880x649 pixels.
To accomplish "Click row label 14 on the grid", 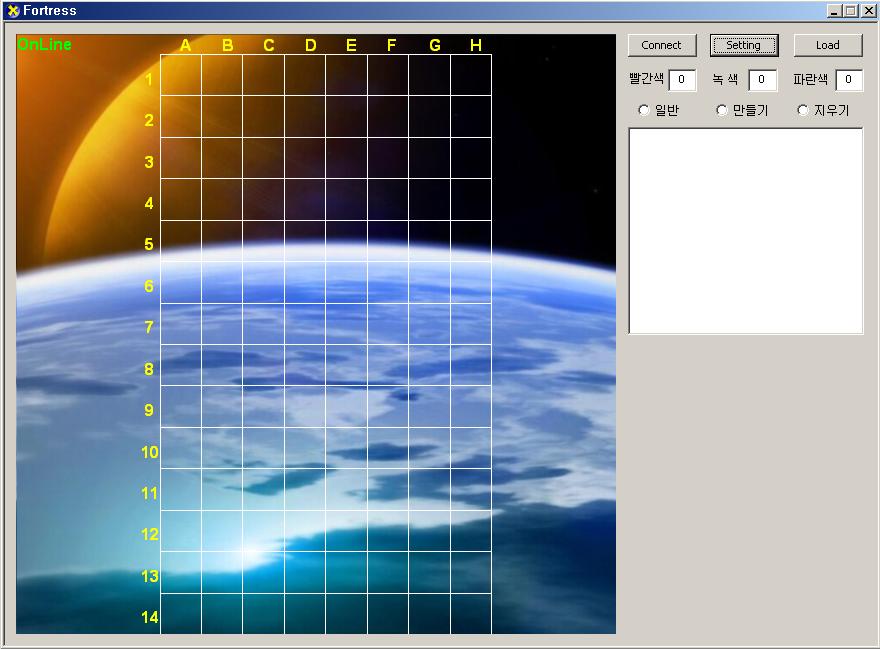I will [150, 617].
